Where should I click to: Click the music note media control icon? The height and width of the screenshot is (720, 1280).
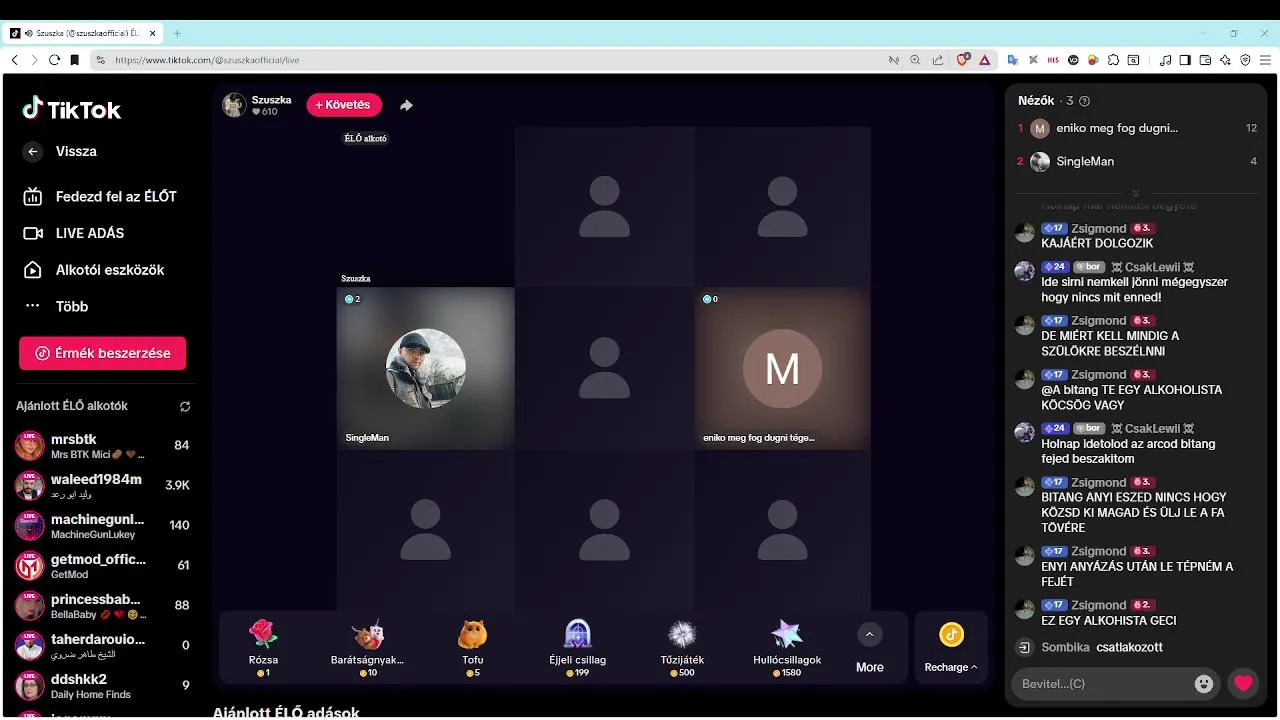pos(1165,60)
